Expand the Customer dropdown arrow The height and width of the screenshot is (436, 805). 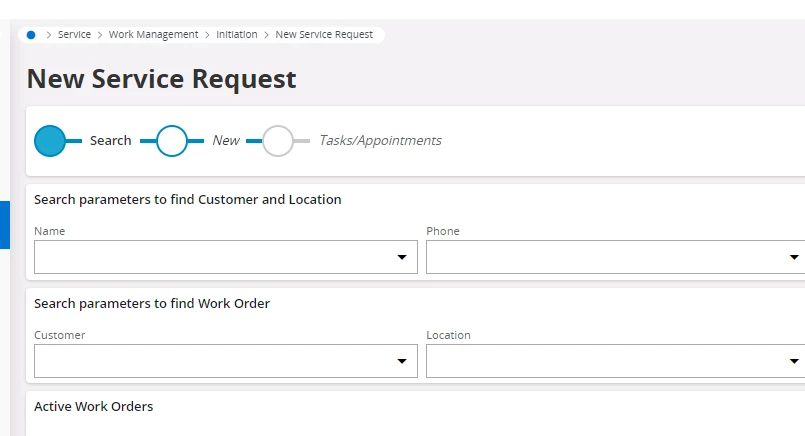pyautogui.click(x=402, y=361)
